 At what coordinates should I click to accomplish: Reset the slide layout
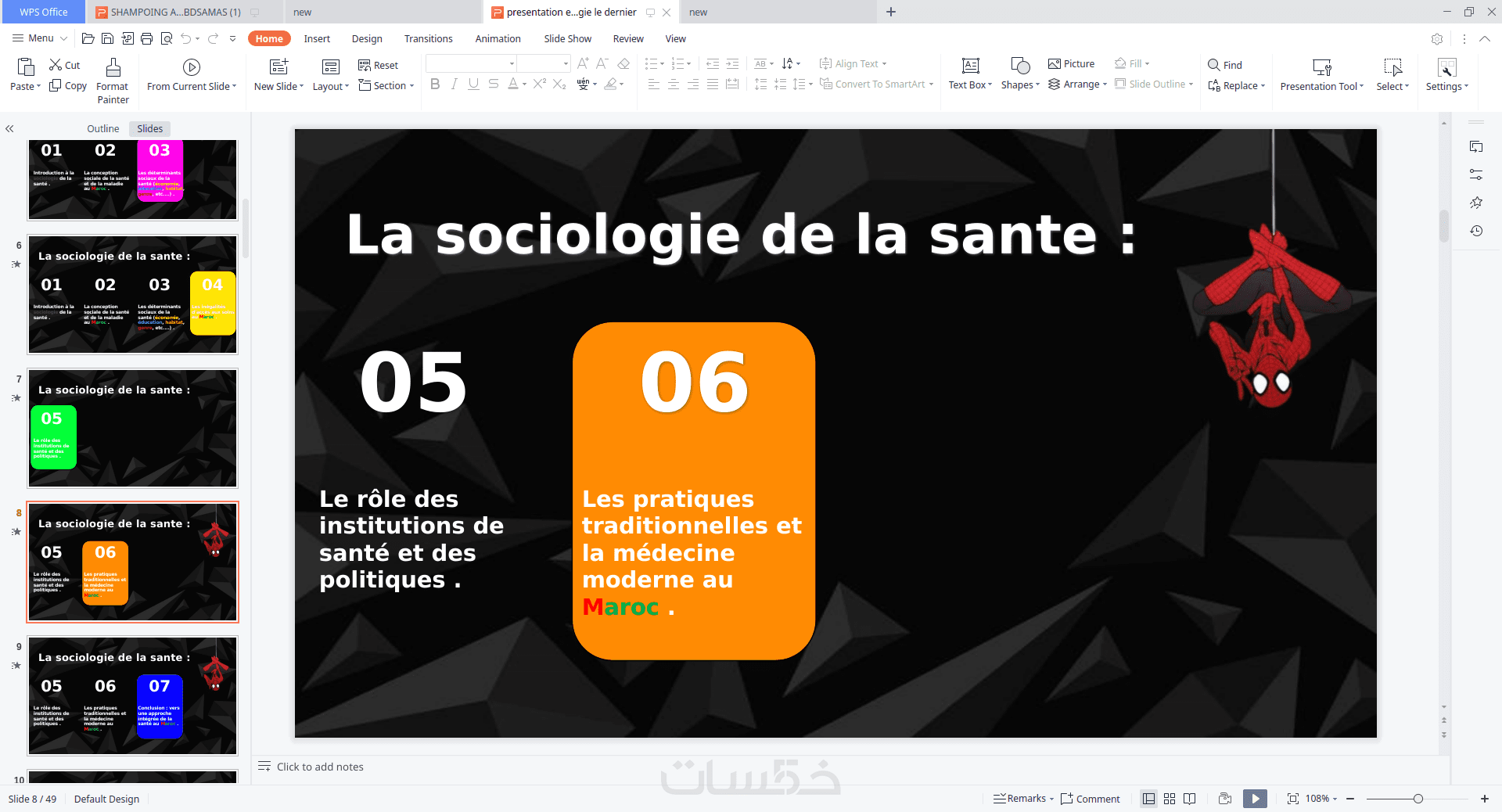point(378,65)
